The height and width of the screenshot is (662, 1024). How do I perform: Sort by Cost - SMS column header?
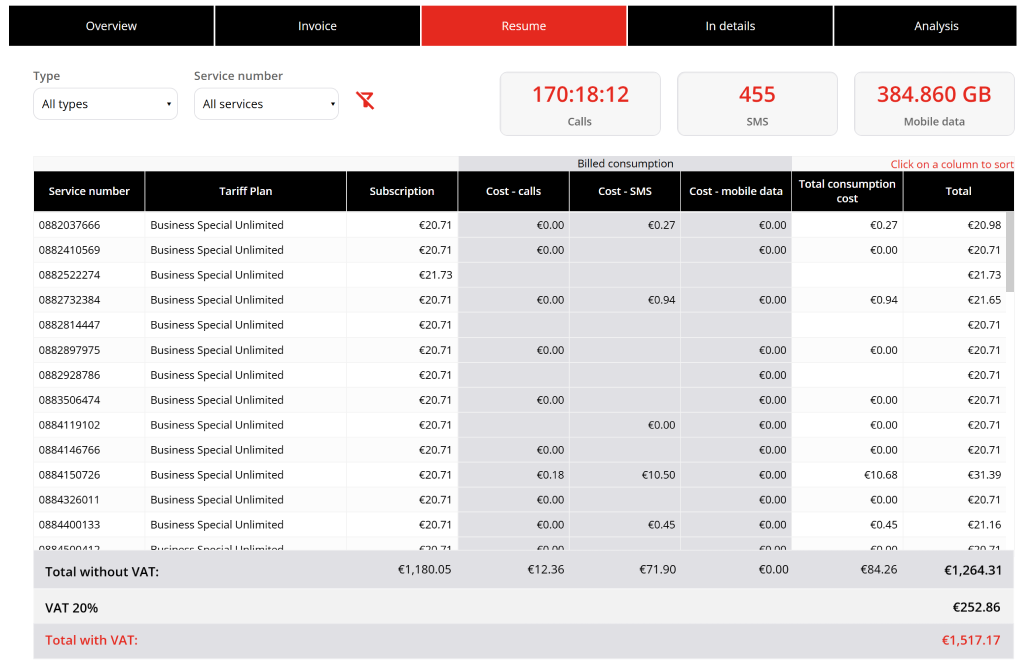pyautogui.click(x=625, y=191)
